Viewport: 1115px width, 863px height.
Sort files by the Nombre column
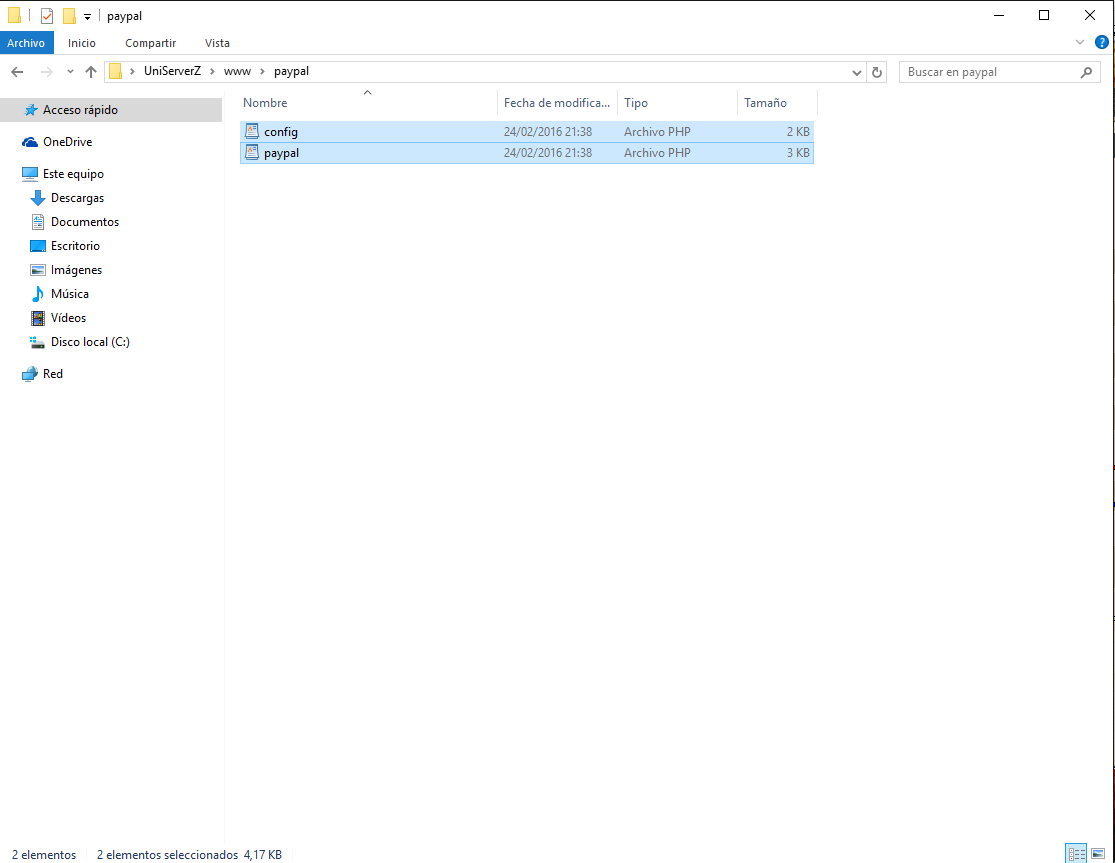[x=368, y=102]
